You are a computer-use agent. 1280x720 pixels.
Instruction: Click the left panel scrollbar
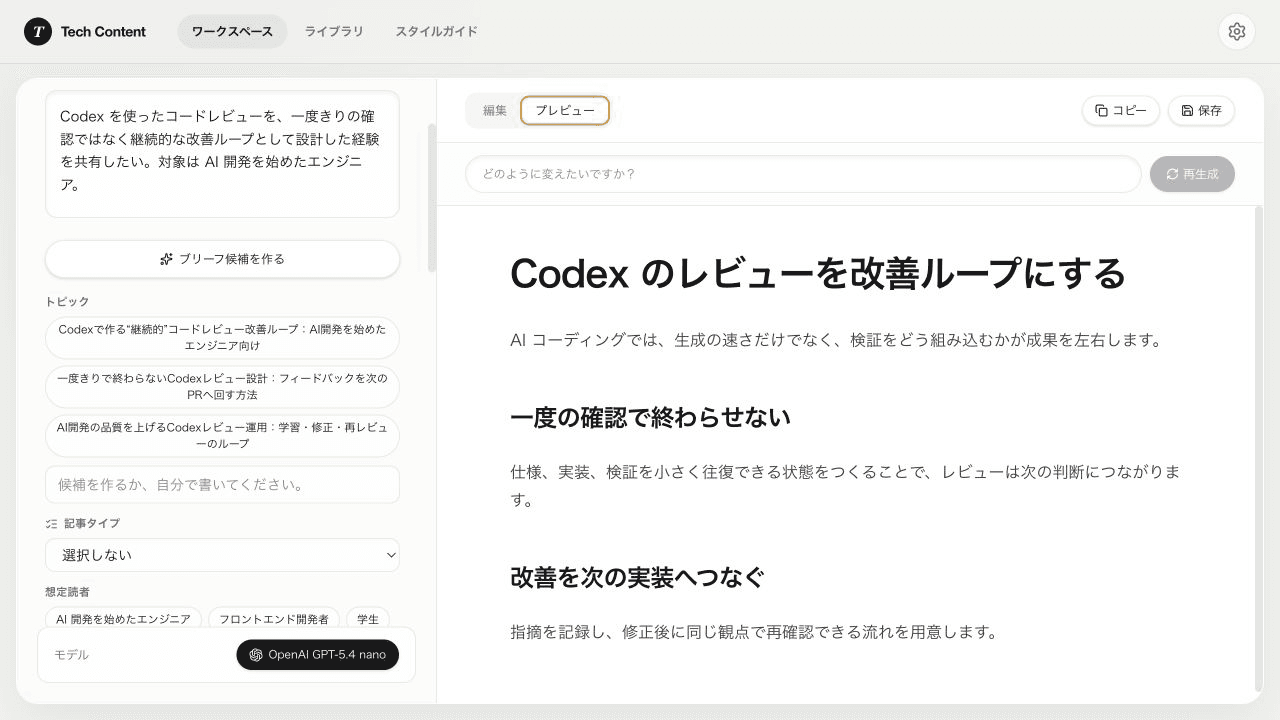[432, 198]
